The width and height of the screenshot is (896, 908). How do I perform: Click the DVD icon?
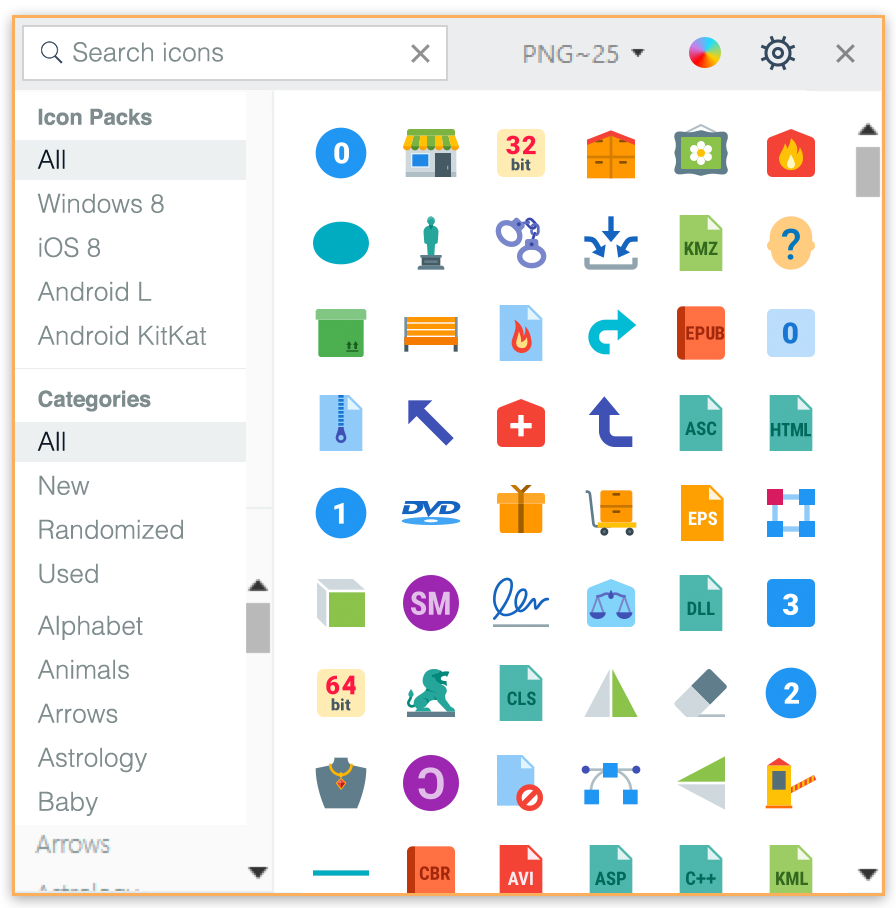point(431,513)
